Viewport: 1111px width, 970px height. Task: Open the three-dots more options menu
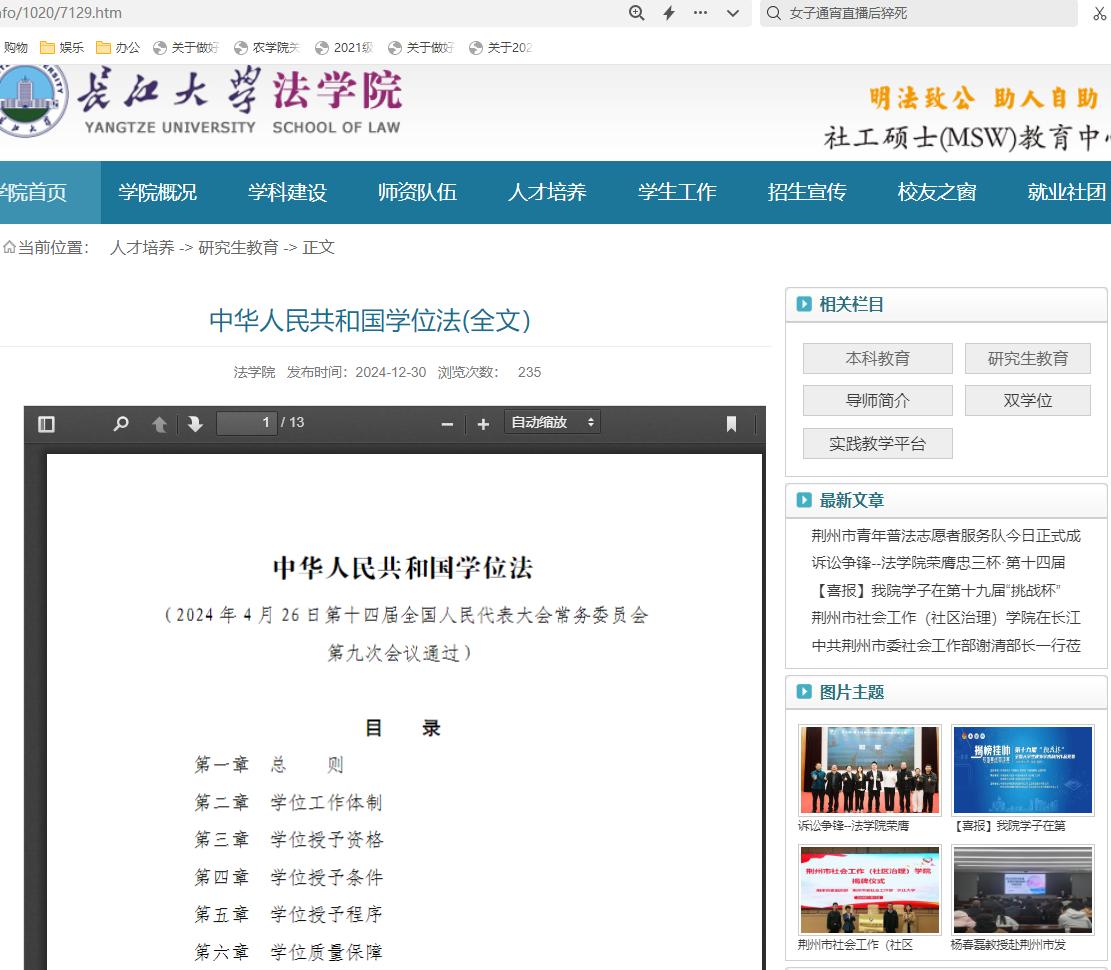(x=700, y=13)
